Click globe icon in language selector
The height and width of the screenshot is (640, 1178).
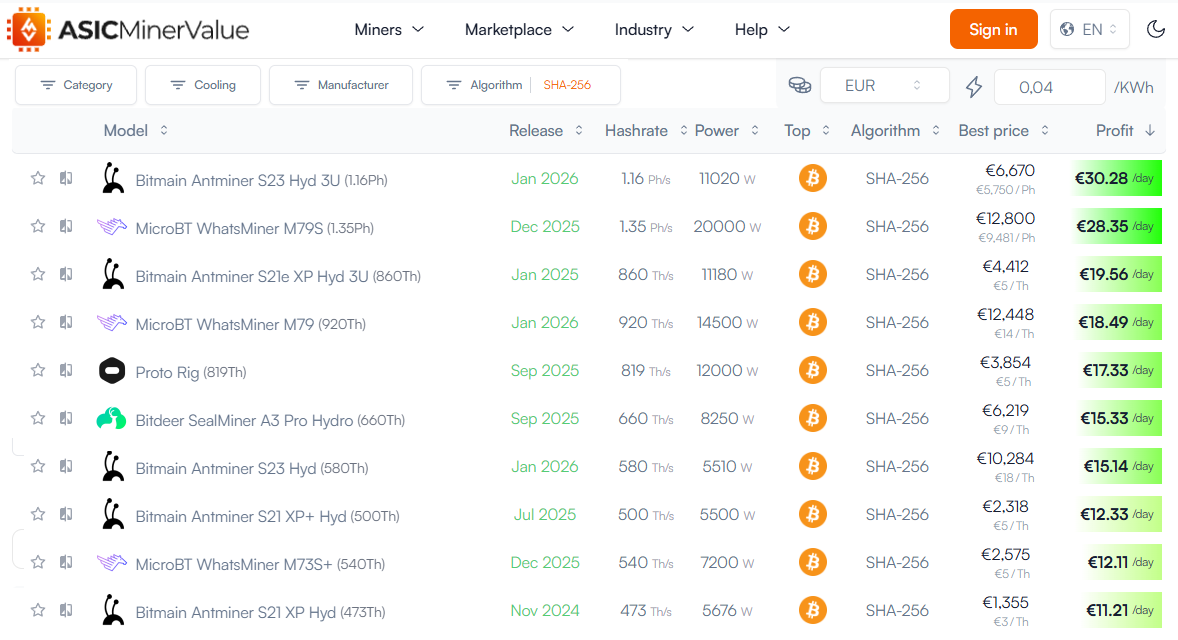1066,29
